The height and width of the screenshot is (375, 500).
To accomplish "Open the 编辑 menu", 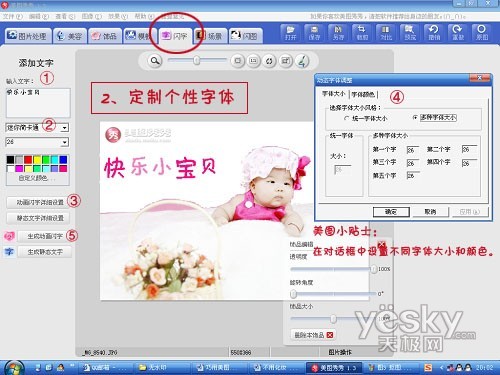I will 39,16.
